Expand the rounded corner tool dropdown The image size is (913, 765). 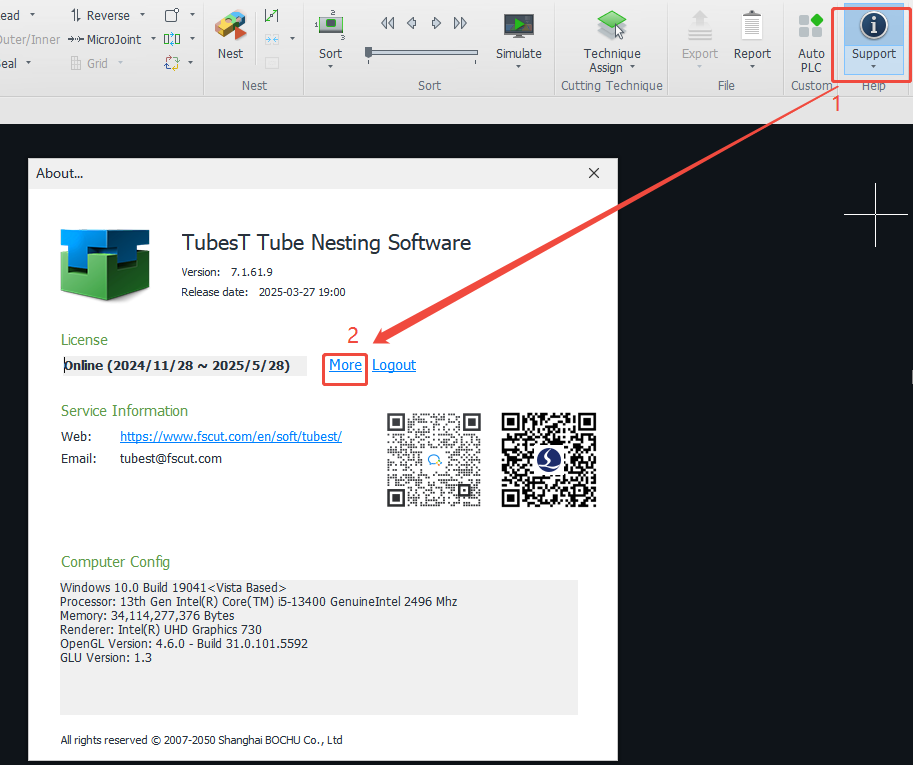[x=192, y=15]
